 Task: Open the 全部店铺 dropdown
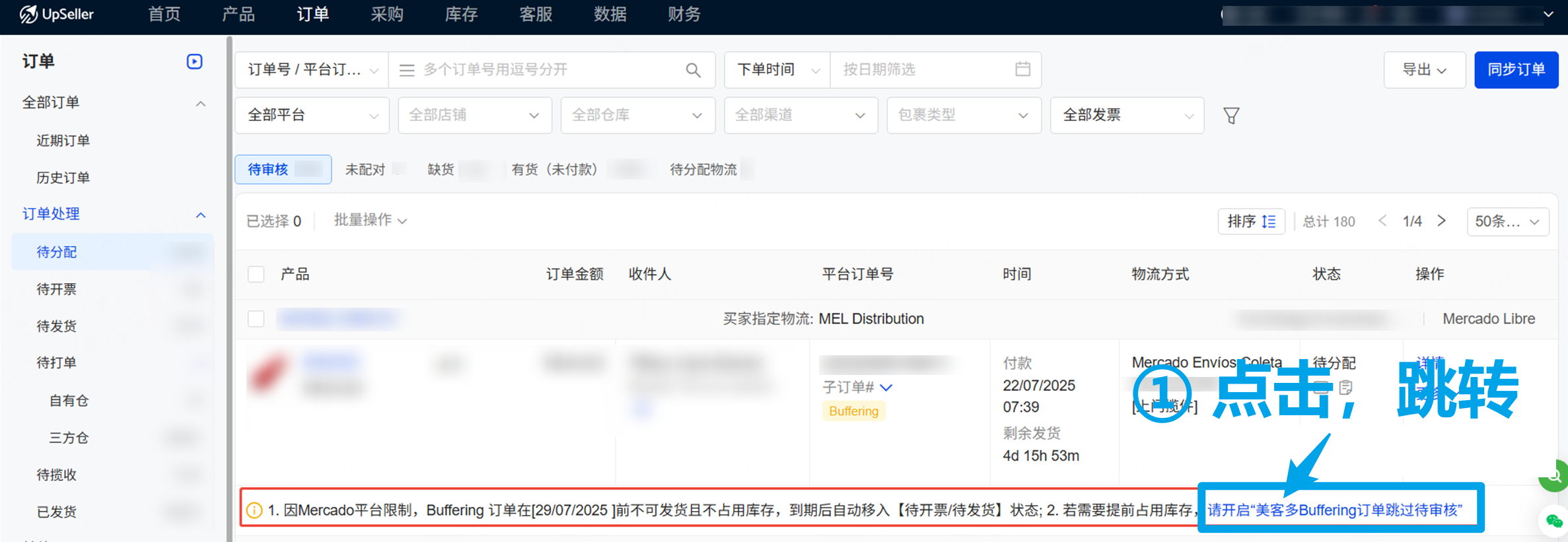(x=475, y=116)
